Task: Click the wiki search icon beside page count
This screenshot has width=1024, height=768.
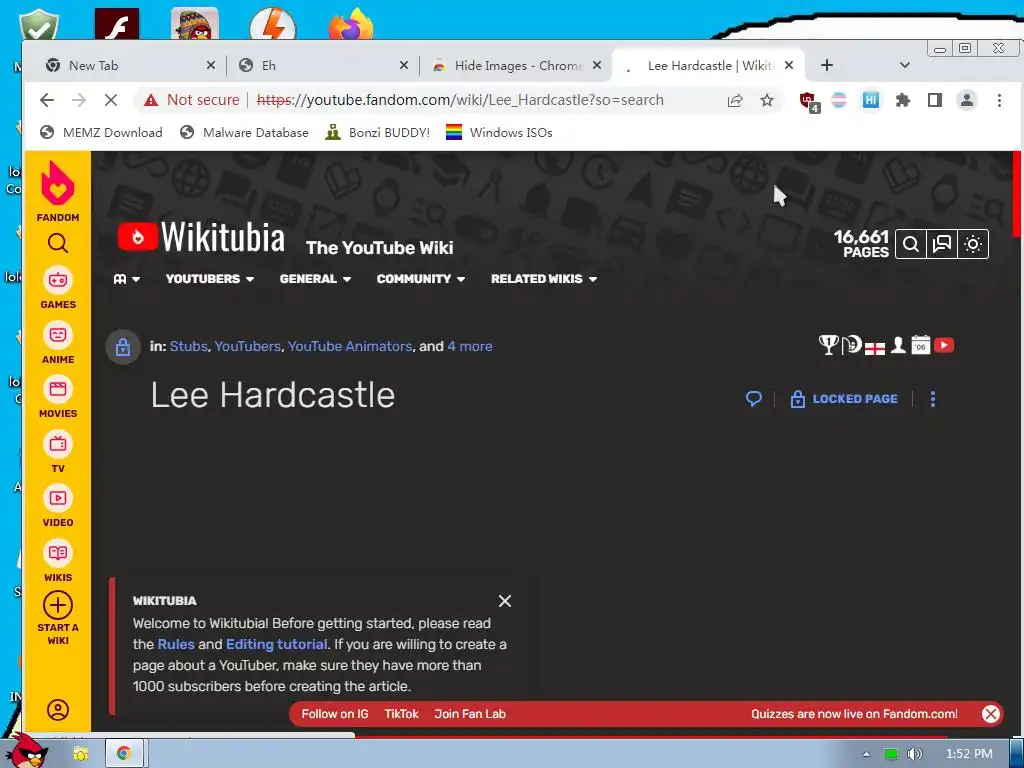Action: (x=911, y=244)
